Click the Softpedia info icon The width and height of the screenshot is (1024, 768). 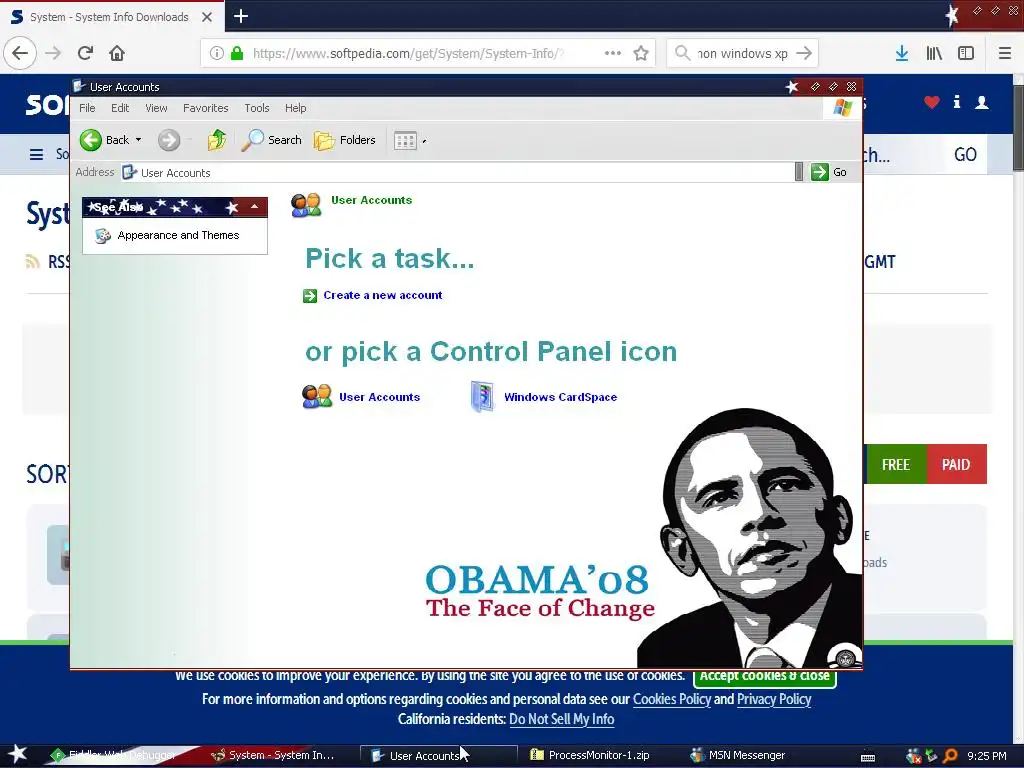[x=957, y=102]
